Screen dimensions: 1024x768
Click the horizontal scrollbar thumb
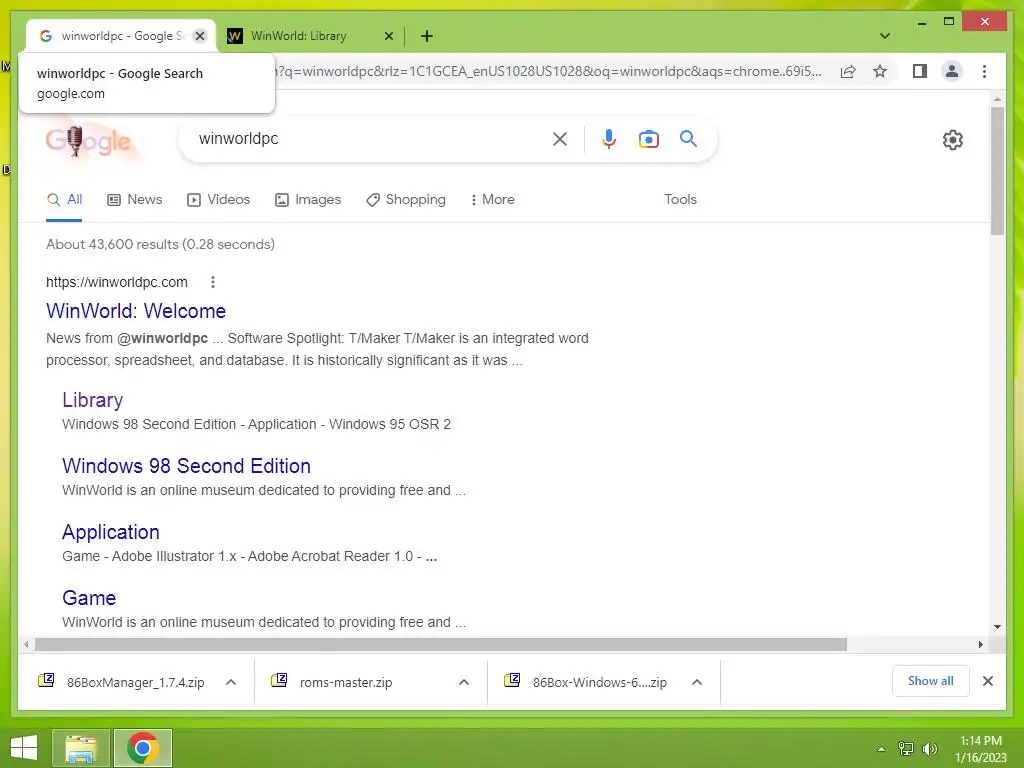tap(441, 645)
